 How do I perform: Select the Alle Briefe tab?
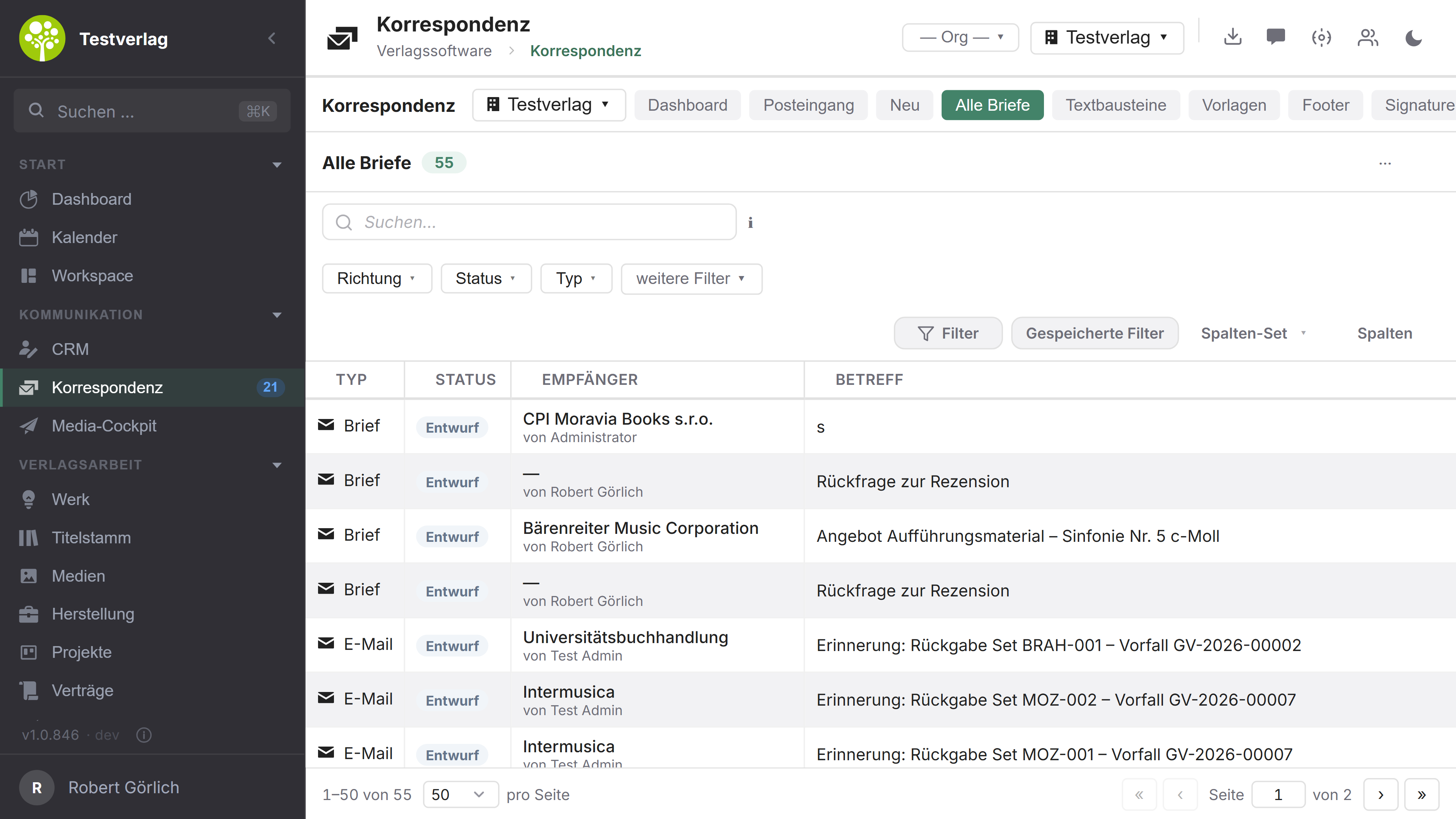(x=992, y=105)
